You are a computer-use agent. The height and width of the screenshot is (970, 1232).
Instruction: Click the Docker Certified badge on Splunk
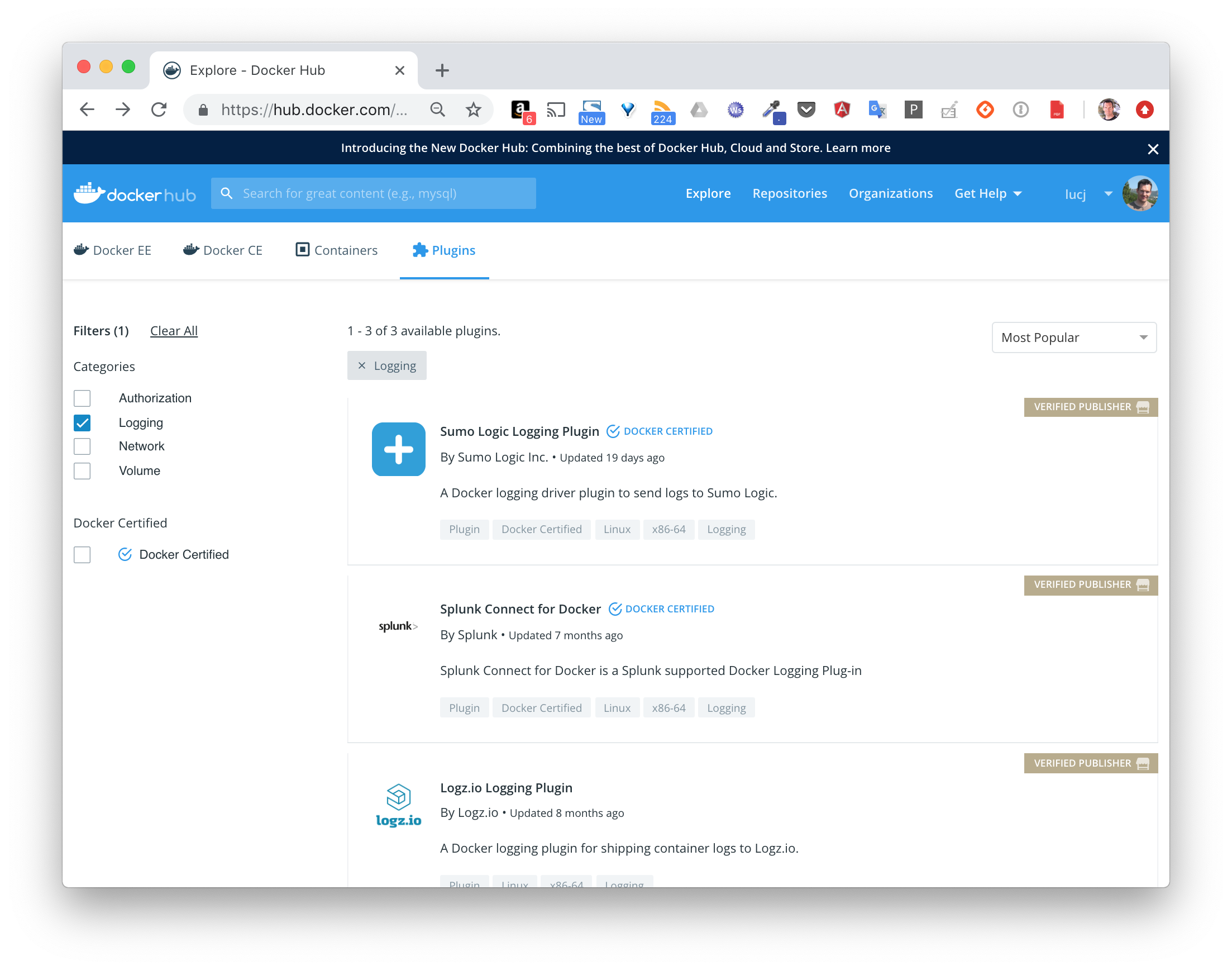point(661,610)
